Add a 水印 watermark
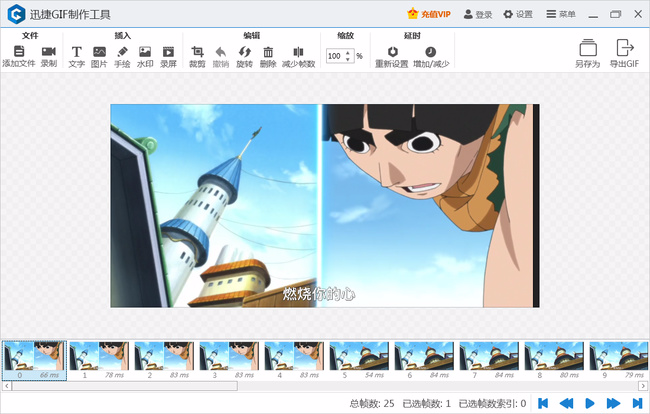Screen dimensions: 650x414 pos(145,56)
